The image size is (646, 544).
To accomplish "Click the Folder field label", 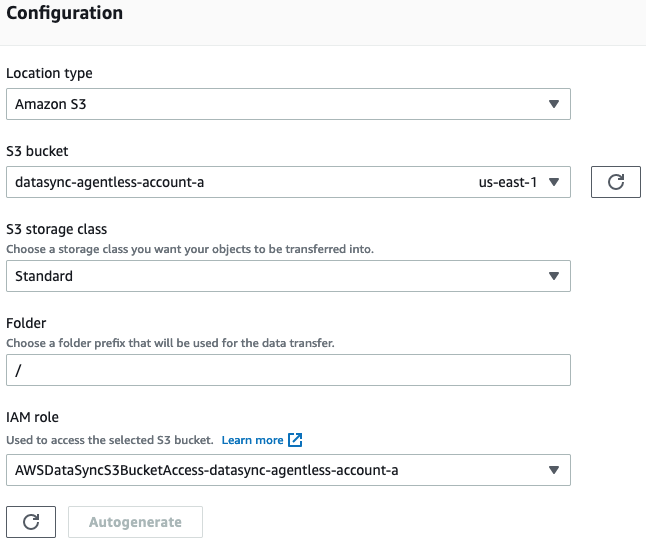I will 26,323.
